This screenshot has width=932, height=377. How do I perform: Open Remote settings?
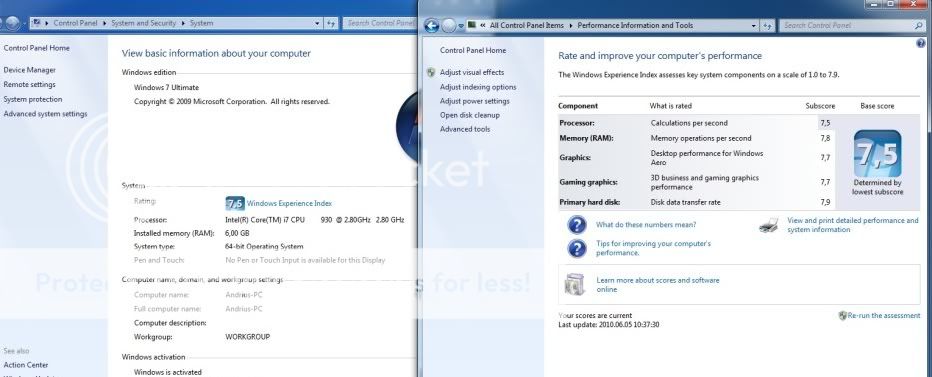[29, 84]
